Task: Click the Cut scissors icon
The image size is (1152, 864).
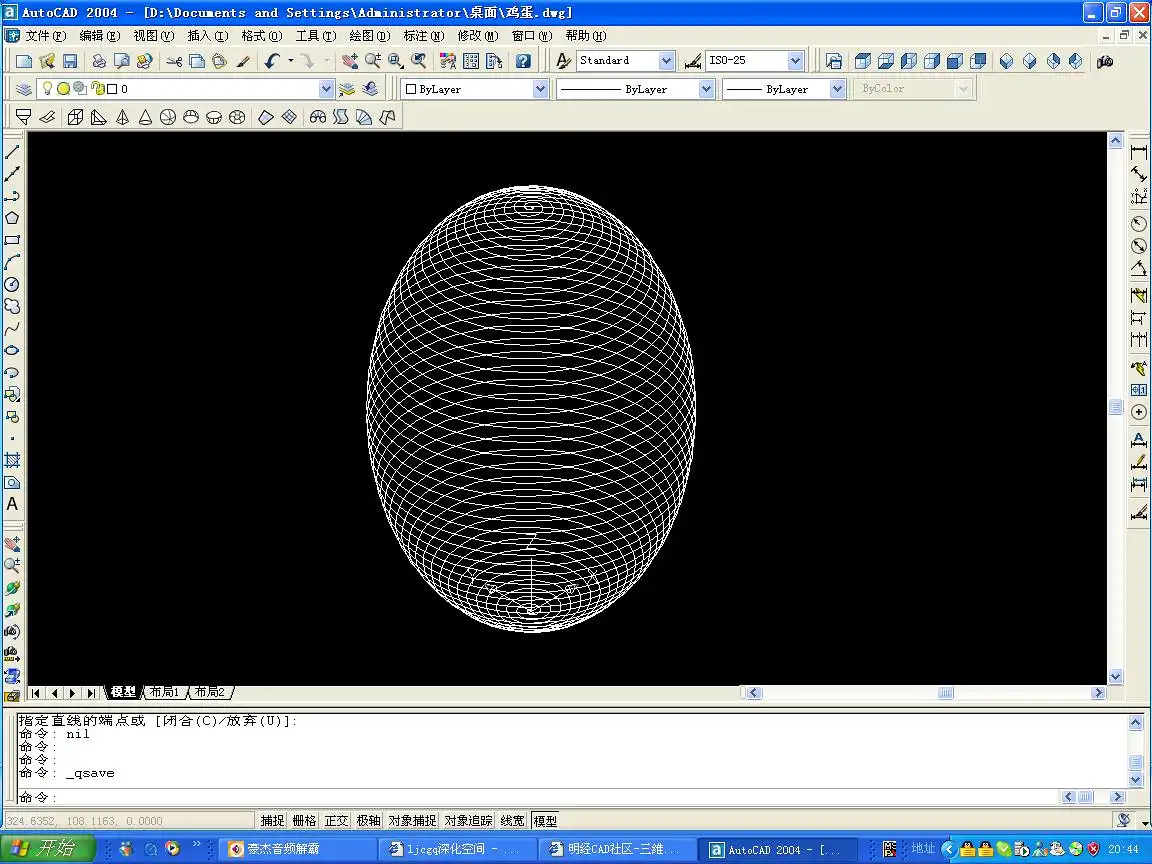Action: pos(174,61)
